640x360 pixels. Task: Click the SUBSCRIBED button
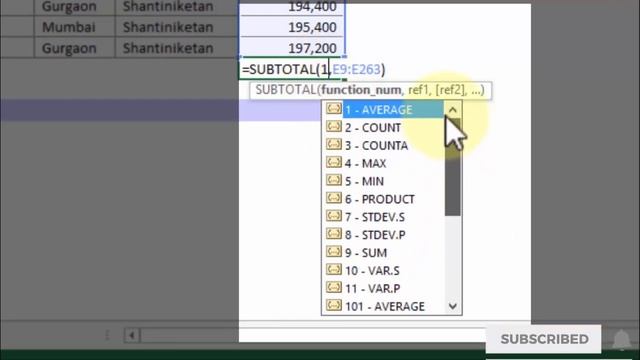click(544, 339)
